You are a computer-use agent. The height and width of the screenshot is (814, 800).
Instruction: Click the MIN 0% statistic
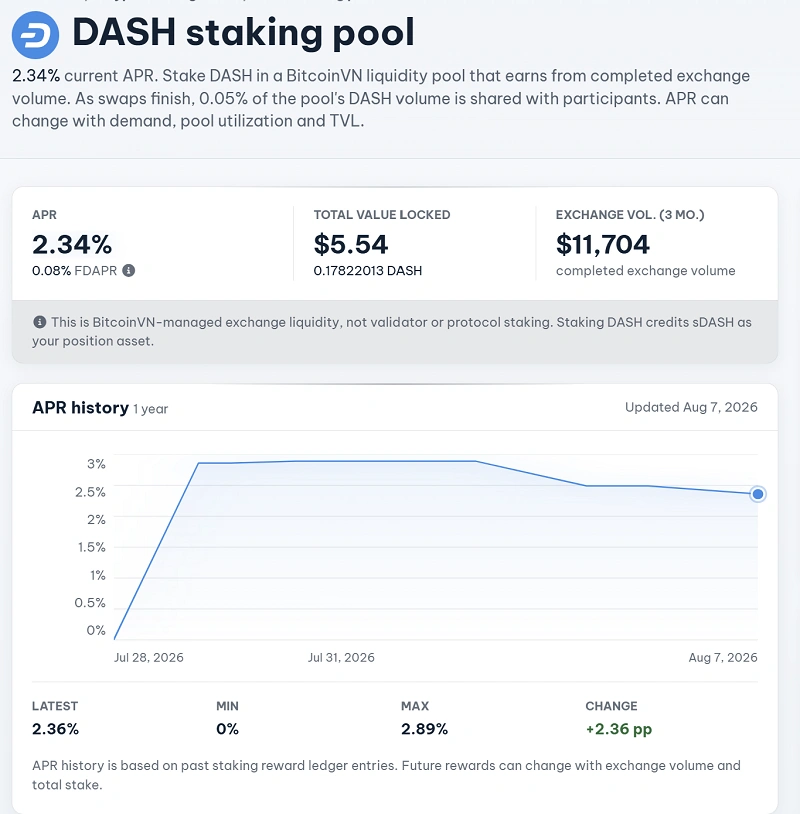click(x=227, y=718)
